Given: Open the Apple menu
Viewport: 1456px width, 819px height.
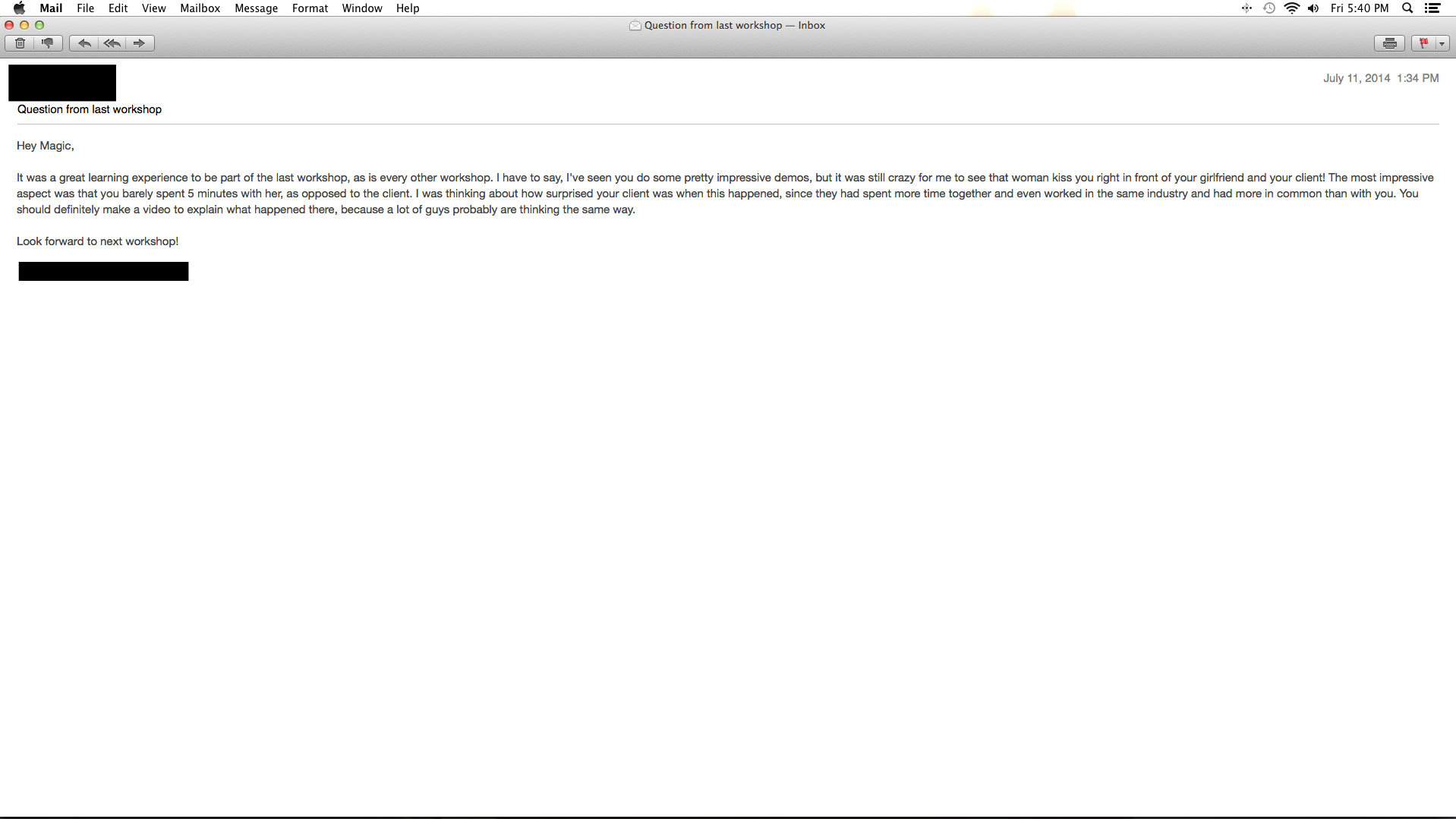Looking at the screenshot, I should (x=19, y=8).
